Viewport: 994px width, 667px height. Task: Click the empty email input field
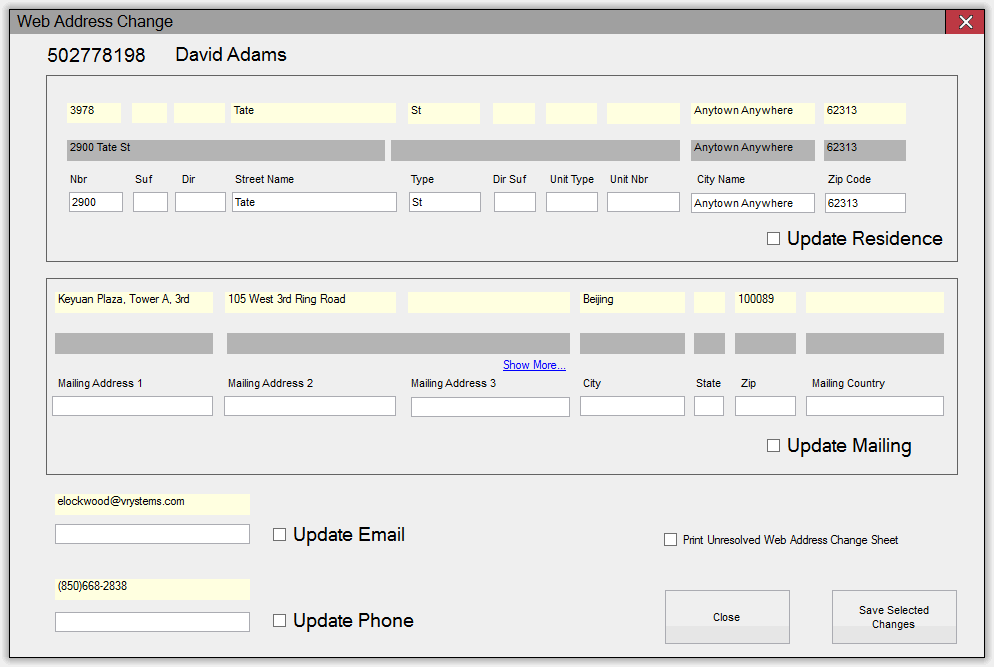coord(152,534)
